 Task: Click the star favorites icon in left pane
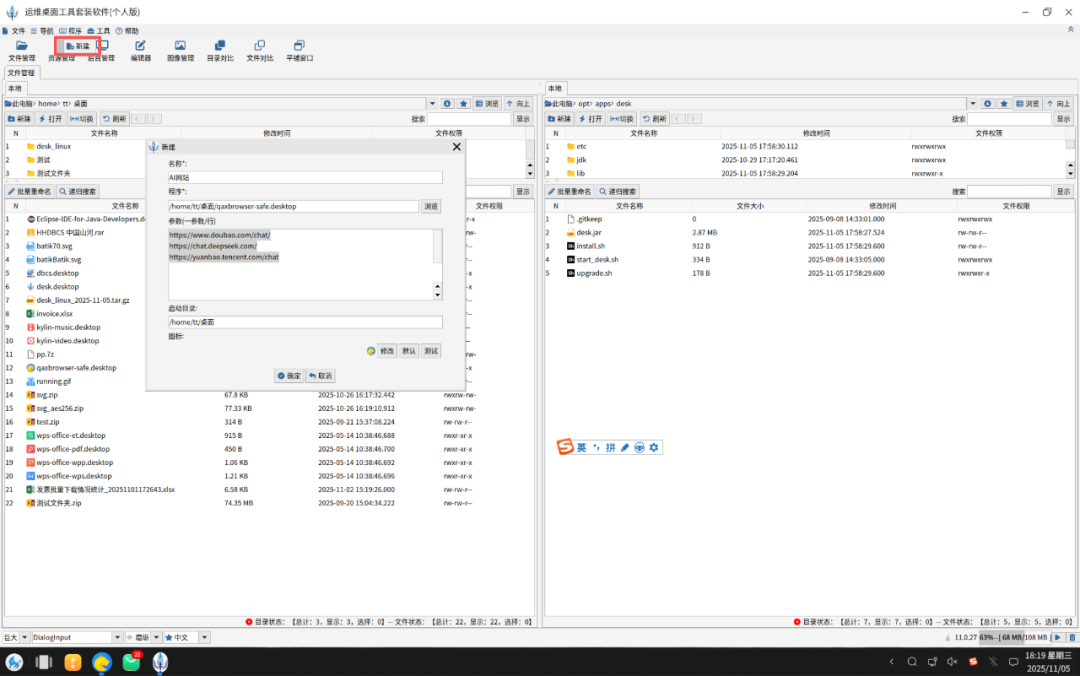coord(464,103)
